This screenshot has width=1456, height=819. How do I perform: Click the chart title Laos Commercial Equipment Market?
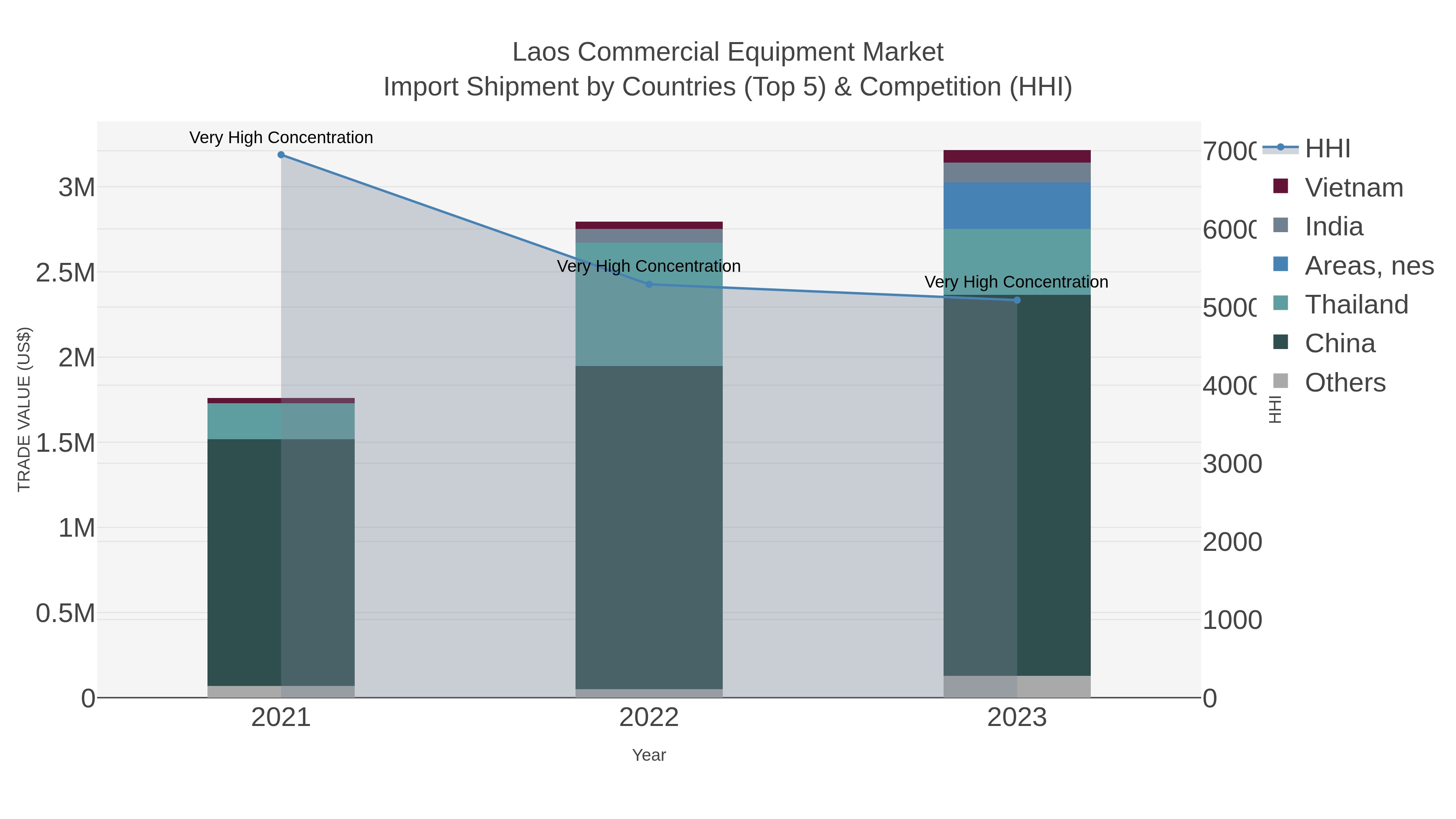[x=728, y=52]
